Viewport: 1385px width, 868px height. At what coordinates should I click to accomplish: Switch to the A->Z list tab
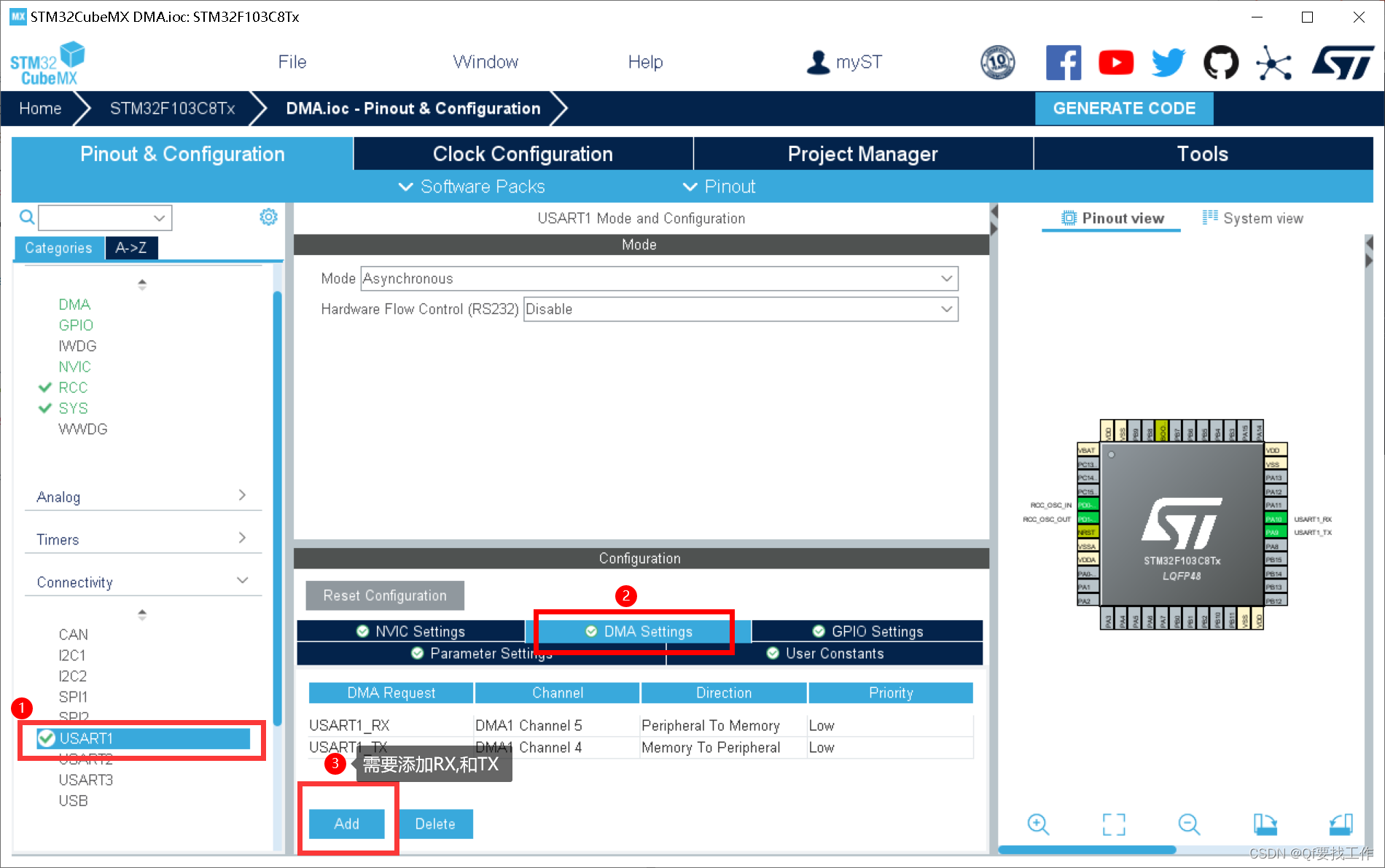point(131,248)
